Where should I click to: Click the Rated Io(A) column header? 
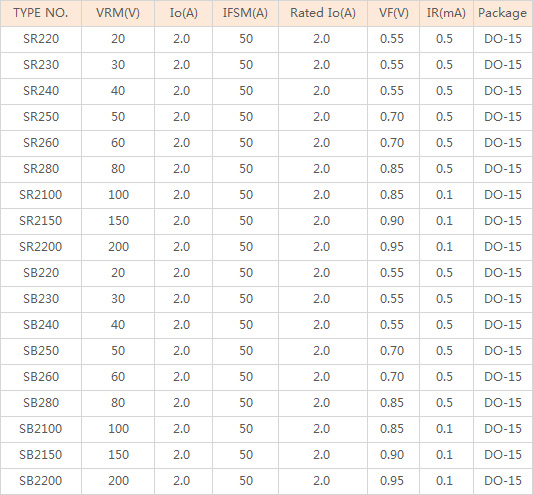[x=323, y=13]
